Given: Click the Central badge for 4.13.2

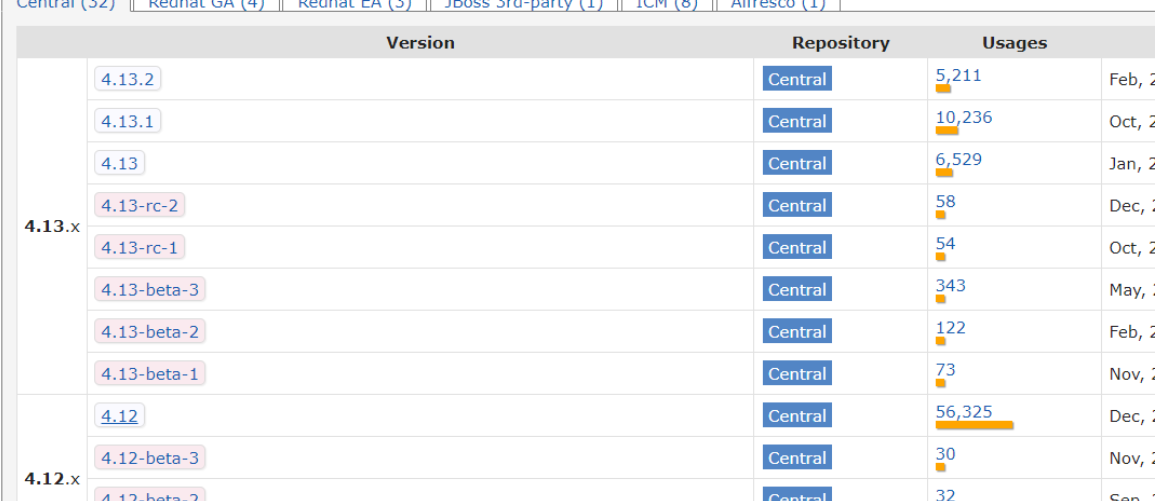Looking at the screenshot, I should [x=797, y=80].
